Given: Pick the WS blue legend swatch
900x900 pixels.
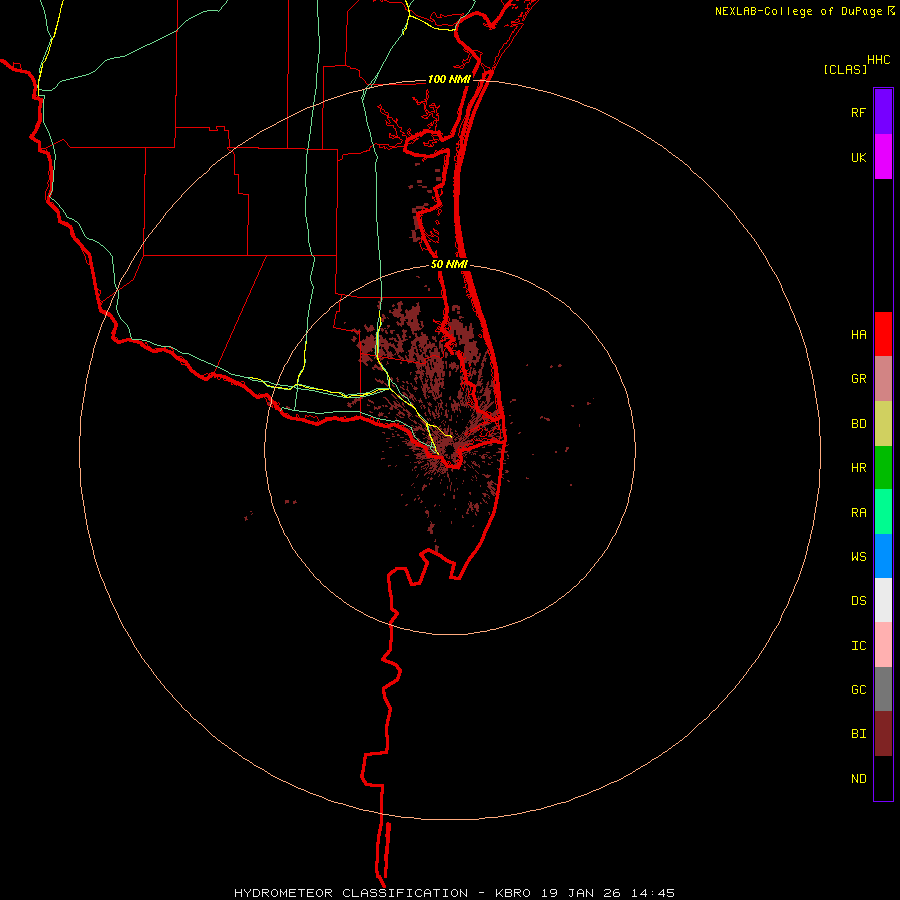Looking at the screenshot, I should tap(883, 556).
